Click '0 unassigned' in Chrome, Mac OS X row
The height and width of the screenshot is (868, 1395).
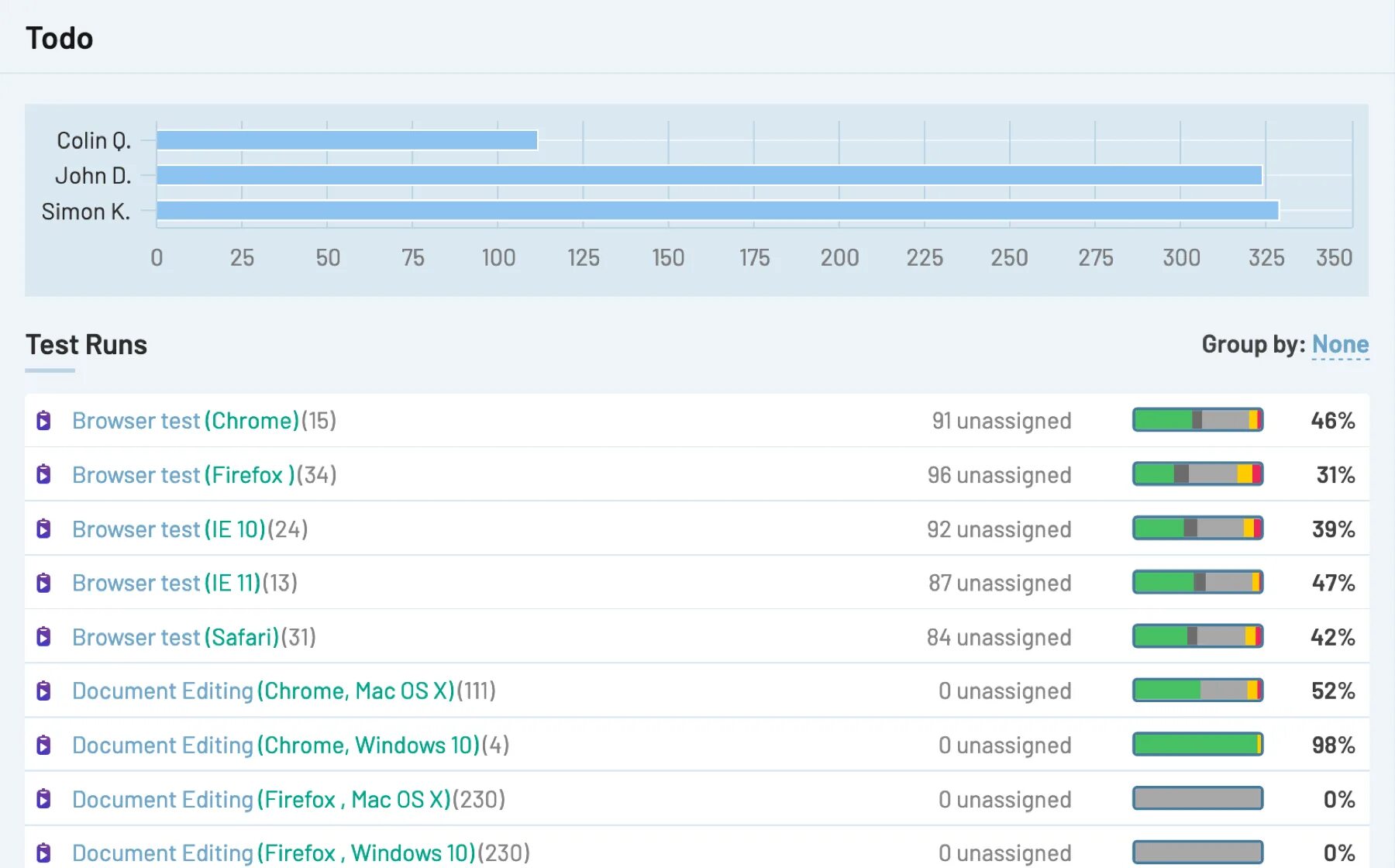coord(1005,691)
